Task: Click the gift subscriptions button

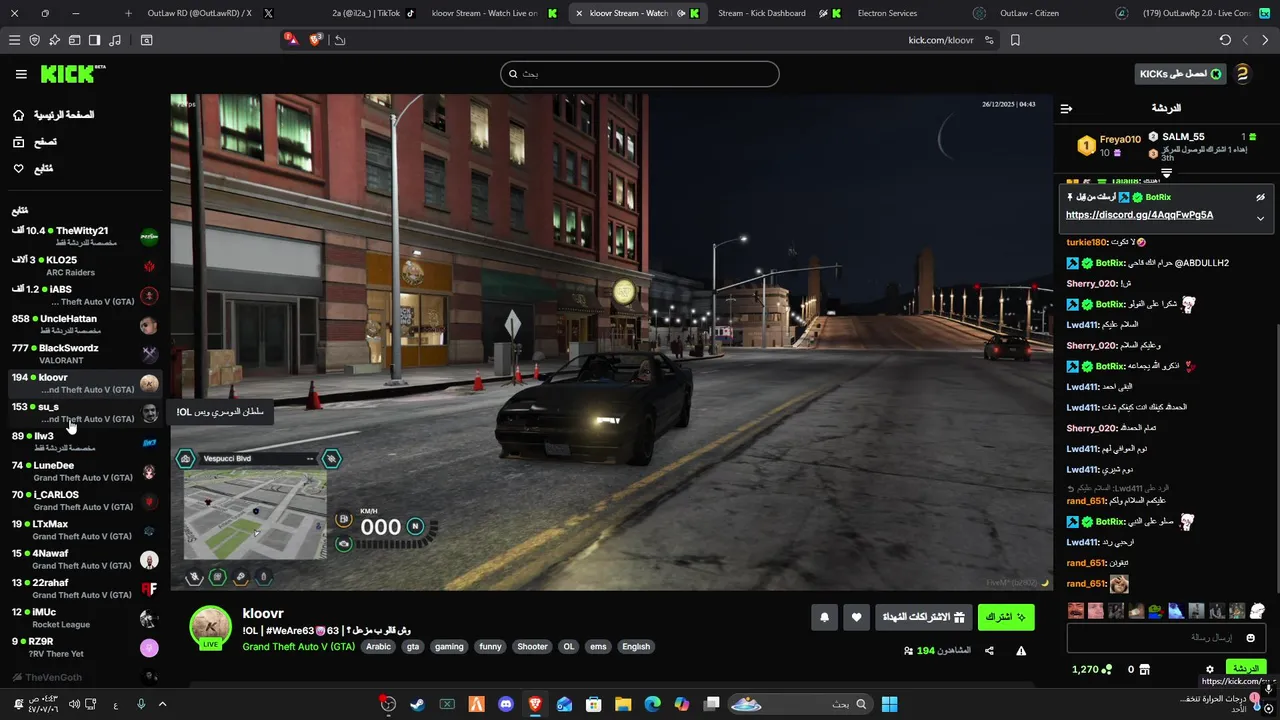Action: click(x=923, y=617)
